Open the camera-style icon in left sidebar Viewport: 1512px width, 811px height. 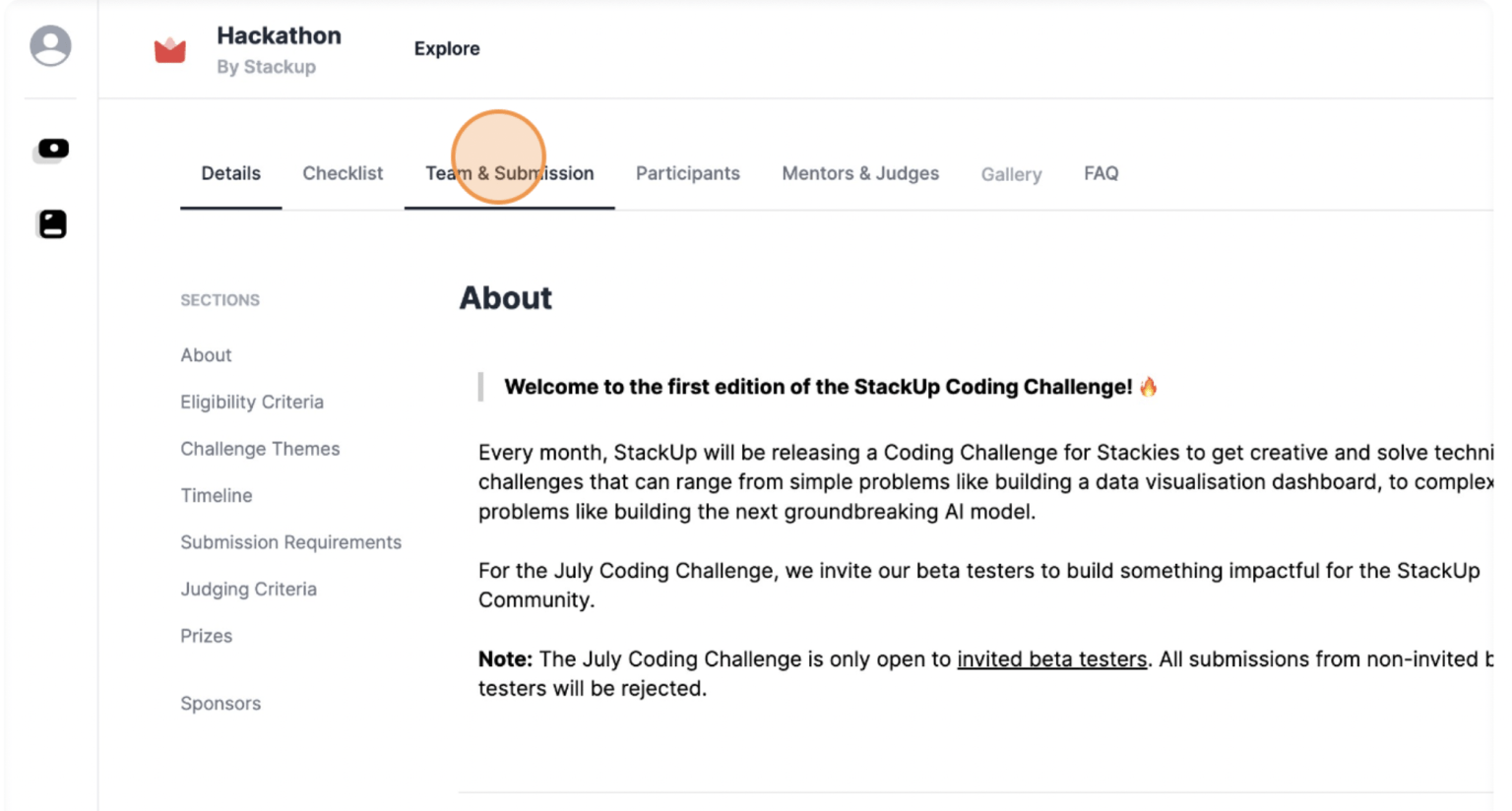click(x=52, y=150)
